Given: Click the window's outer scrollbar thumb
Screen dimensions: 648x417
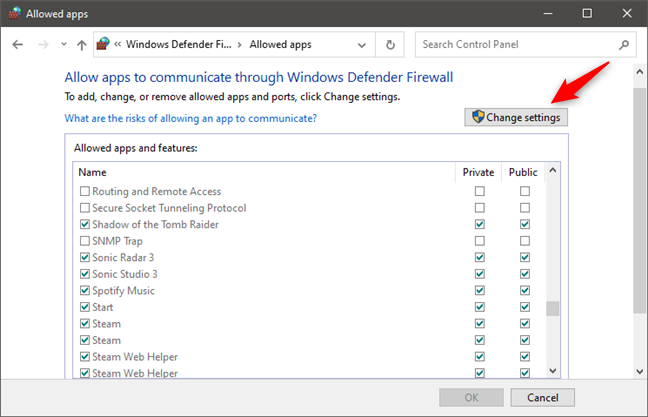Looking at the screenshot, I should tap(640, 200).
